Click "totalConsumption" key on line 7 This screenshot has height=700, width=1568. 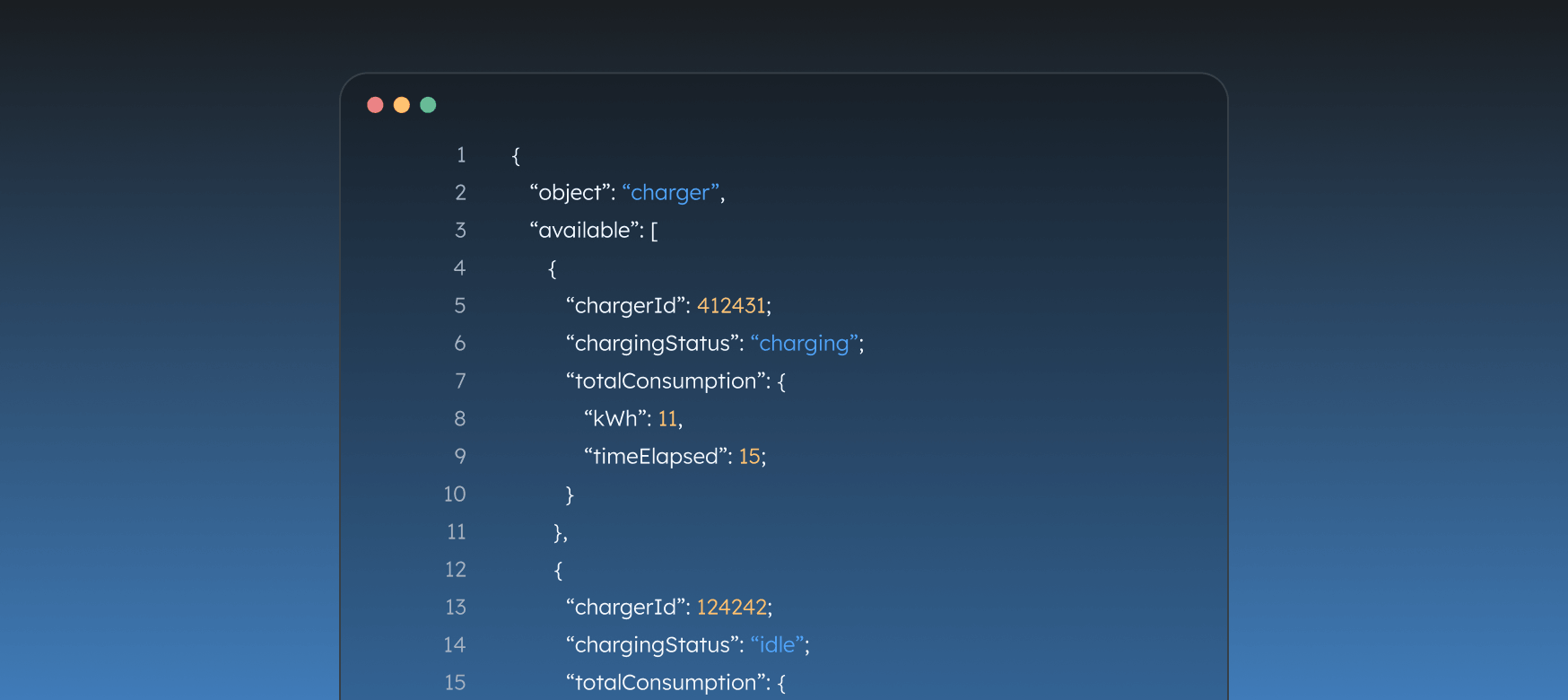coord(666,381)
